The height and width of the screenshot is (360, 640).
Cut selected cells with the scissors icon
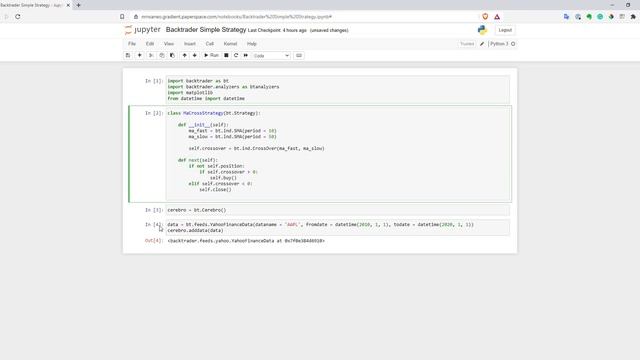pyautogui.click(x=151, y=56)
